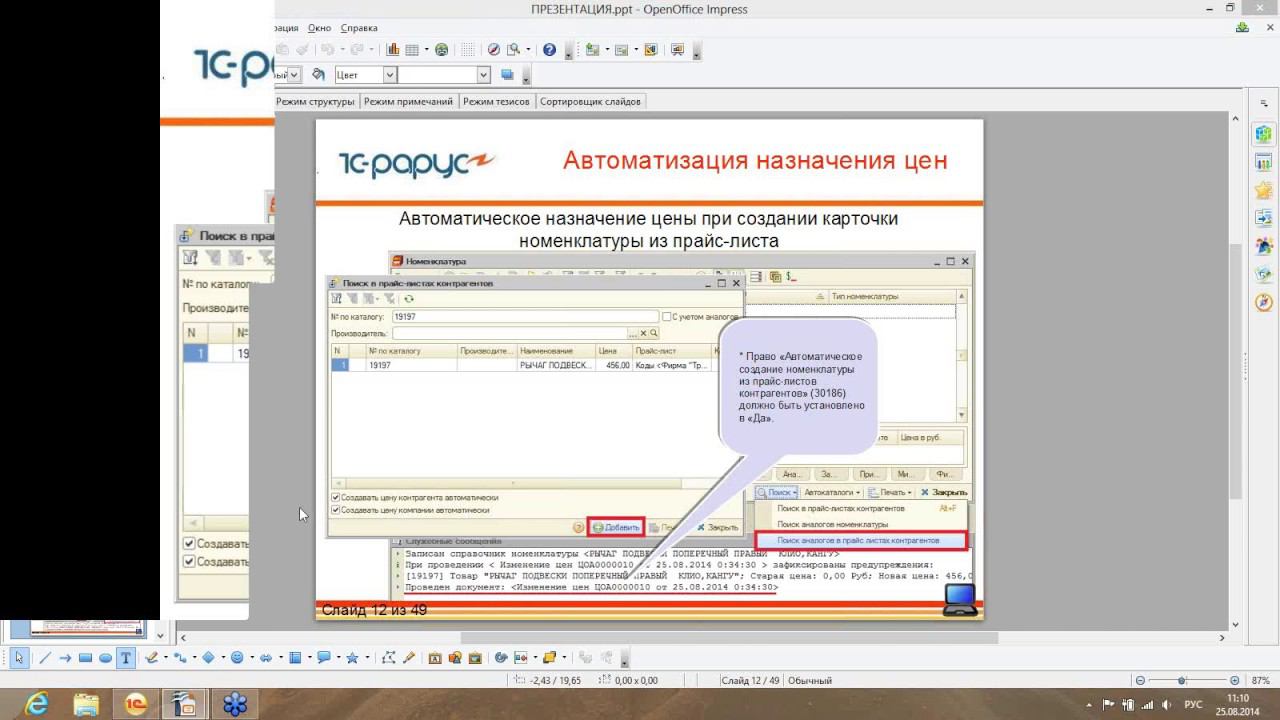Image resolution: width=1280 pixels, height=720 pixels.
Task: Expand the Symbol Shapes smiley dropdown arrow
Action: (251, 658)
